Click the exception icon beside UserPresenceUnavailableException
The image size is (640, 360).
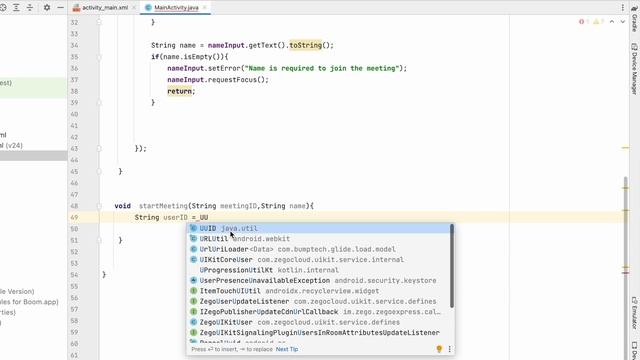click(x=193, y=280)
